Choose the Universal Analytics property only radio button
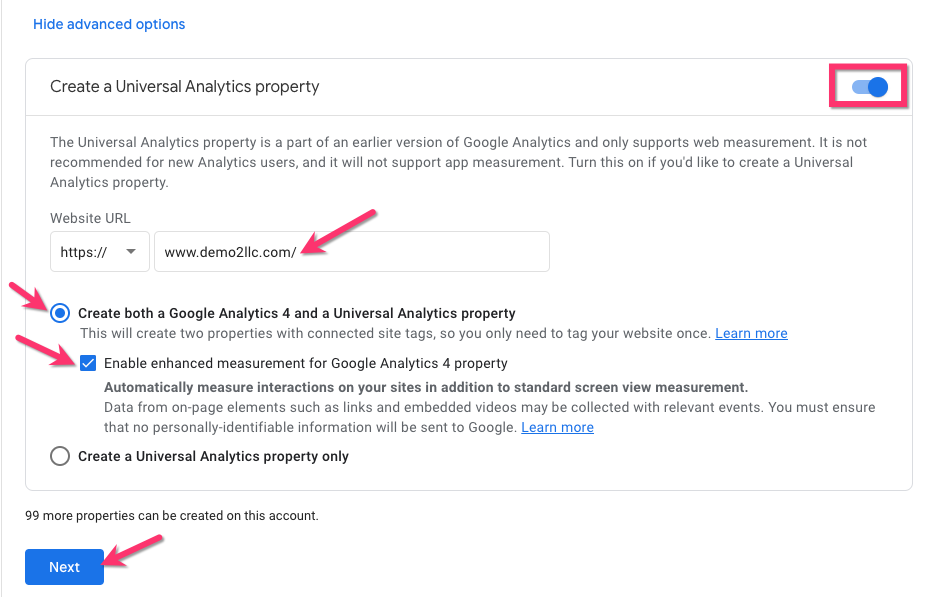The height and width of the screenshot is (597, 932). click(61, 456)
